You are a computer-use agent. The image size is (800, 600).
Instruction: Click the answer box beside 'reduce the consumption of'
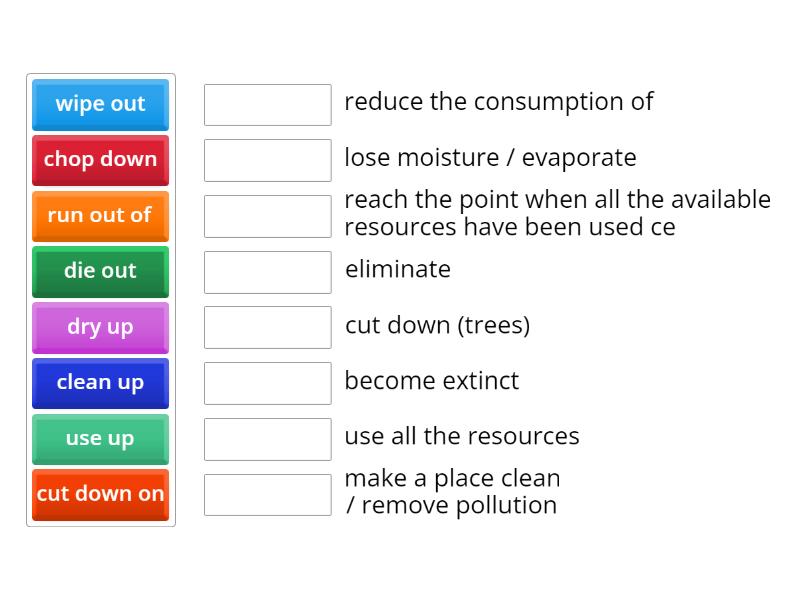coord(267,102)
